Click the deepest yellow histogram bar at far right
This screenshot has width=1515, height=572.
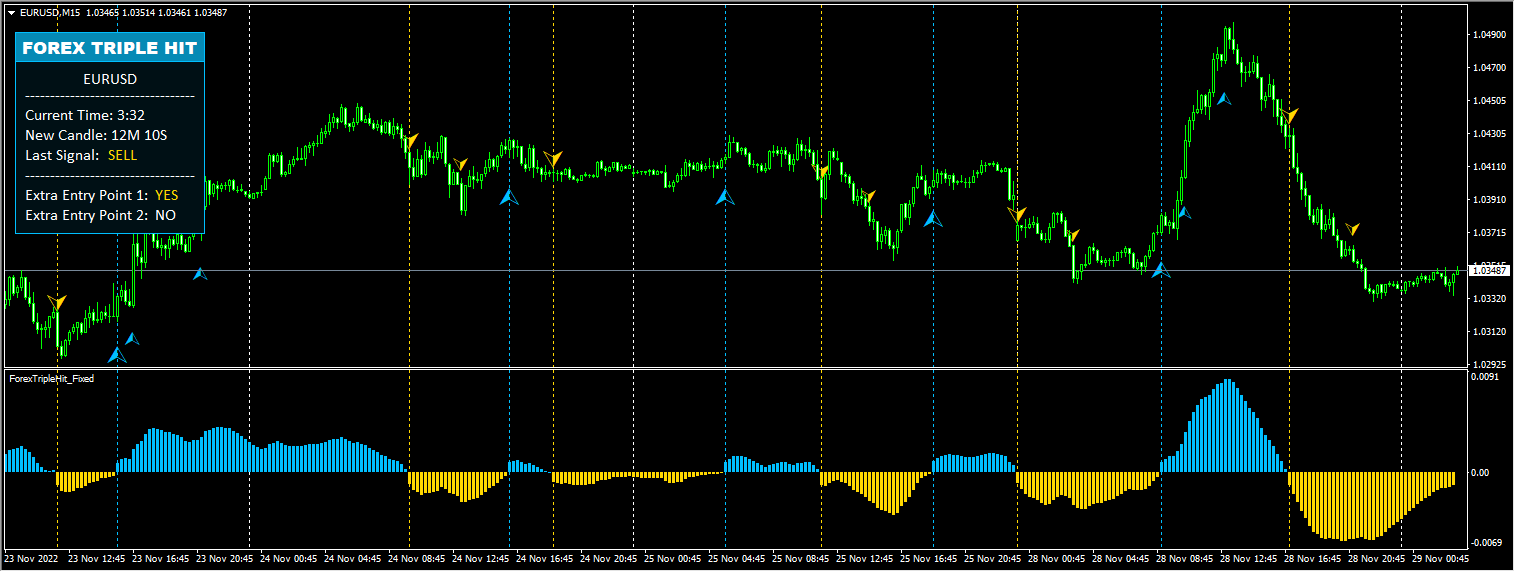point(1347,505)
